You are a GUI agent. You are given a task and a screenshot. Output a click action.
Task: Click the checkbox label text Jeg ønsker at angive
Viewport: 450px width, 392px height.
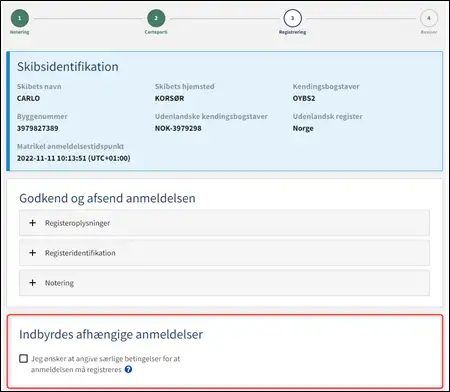[x=106, y=364]
